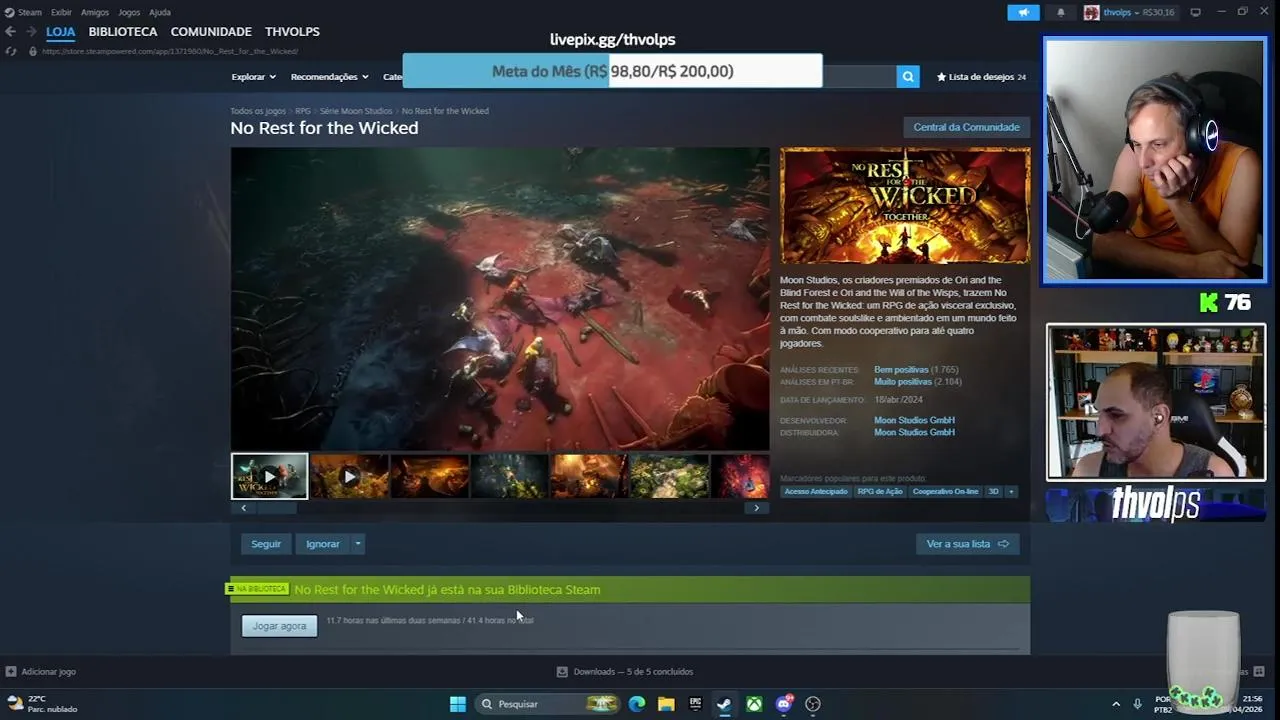
Task: Click the Seguir button
Action: pos(266,544)
